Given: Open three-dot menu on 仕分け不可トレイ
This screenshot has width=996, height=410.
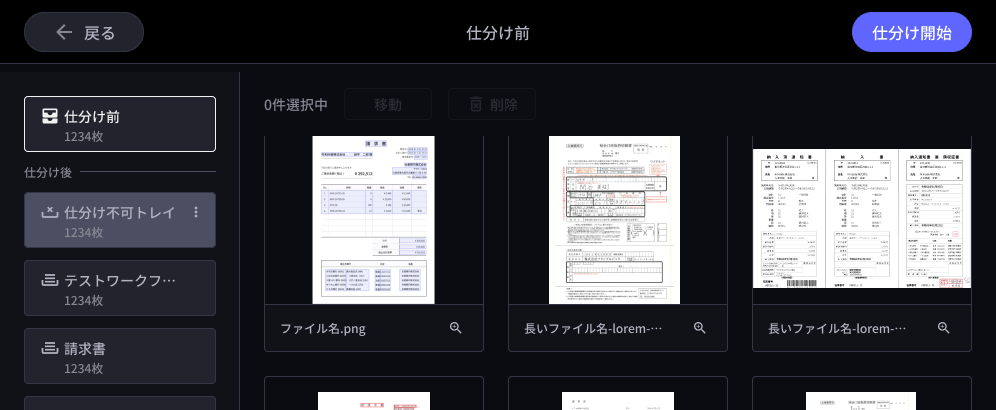Looking at the screenshot, I should click(x=196, y=212).
